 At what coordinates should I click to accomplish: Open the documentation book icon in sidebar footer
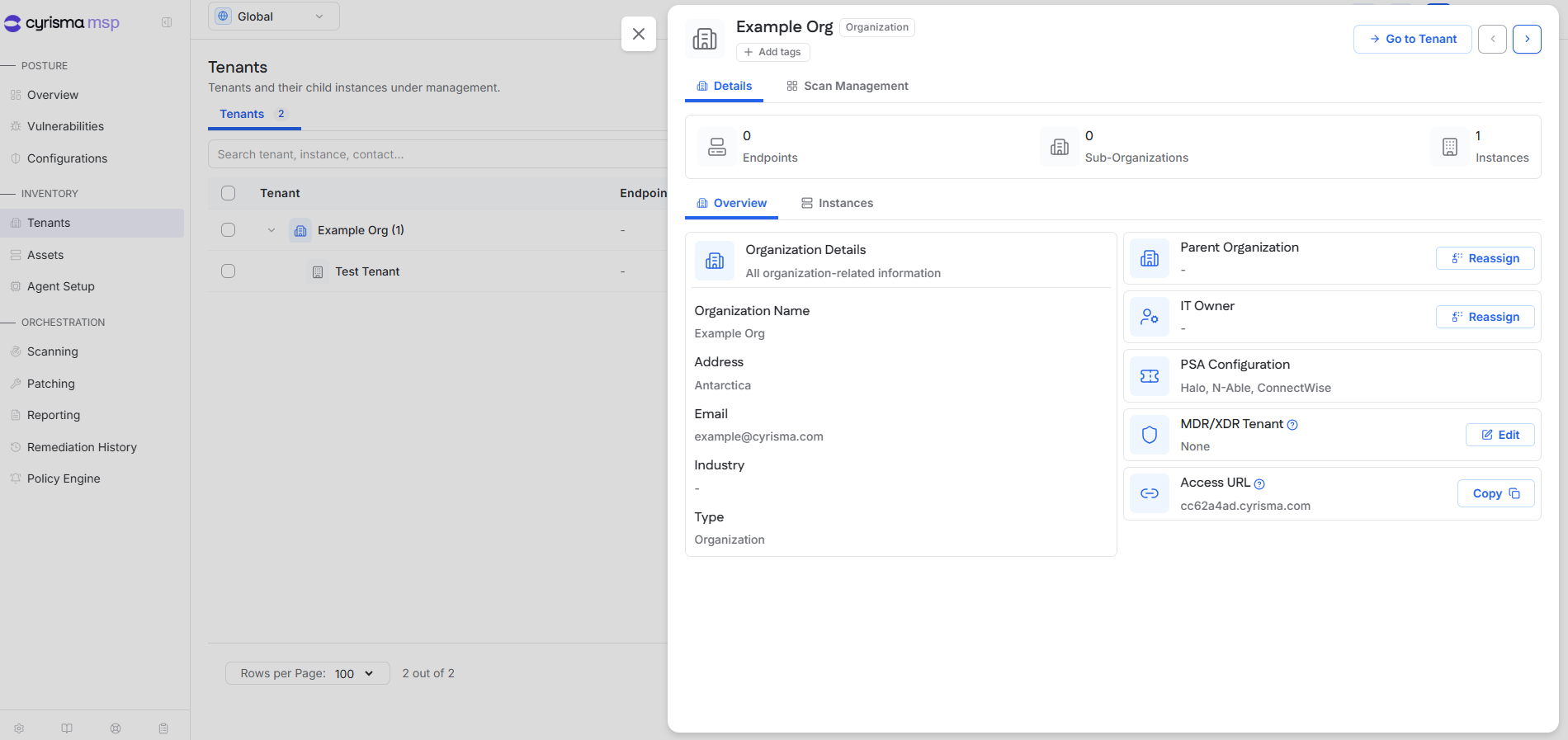[x=67, y=728]
